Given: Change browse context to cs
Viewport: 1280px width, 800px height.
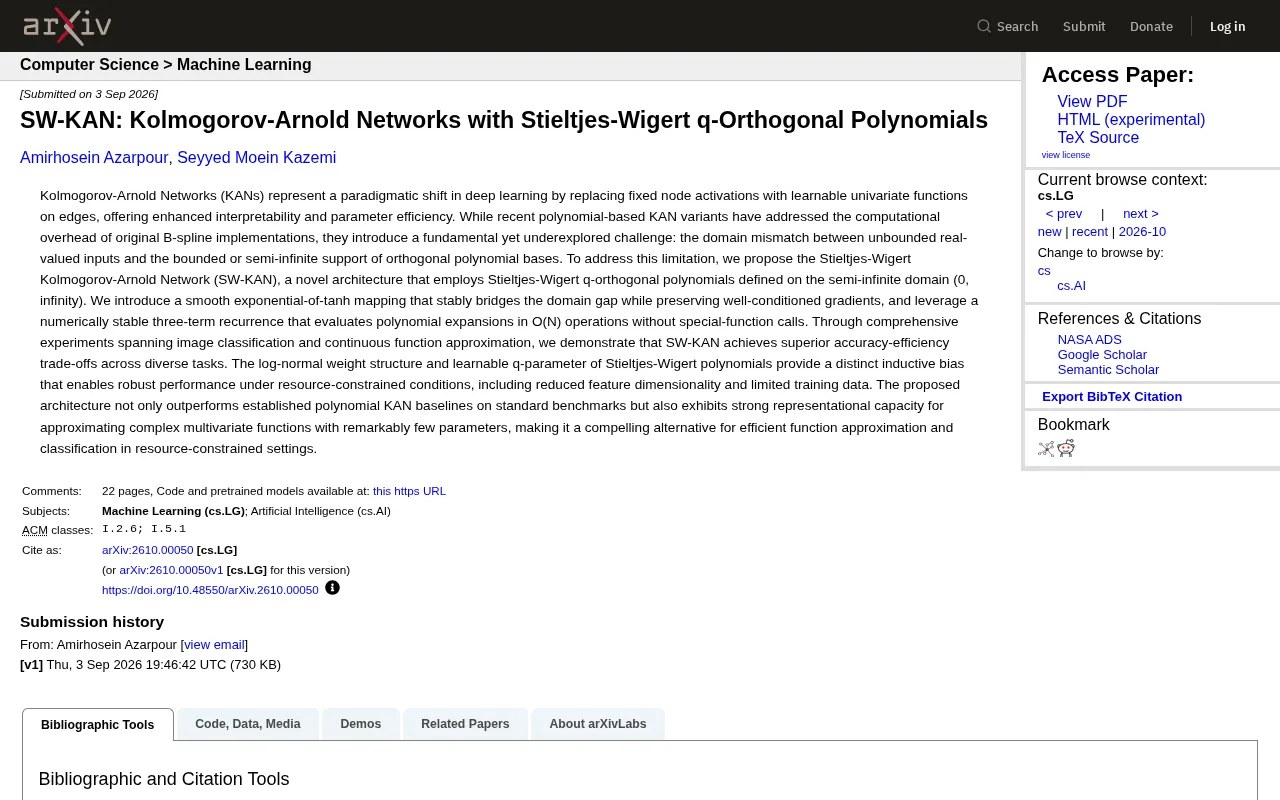Looking at the screenshot, I should [1044, 271].
